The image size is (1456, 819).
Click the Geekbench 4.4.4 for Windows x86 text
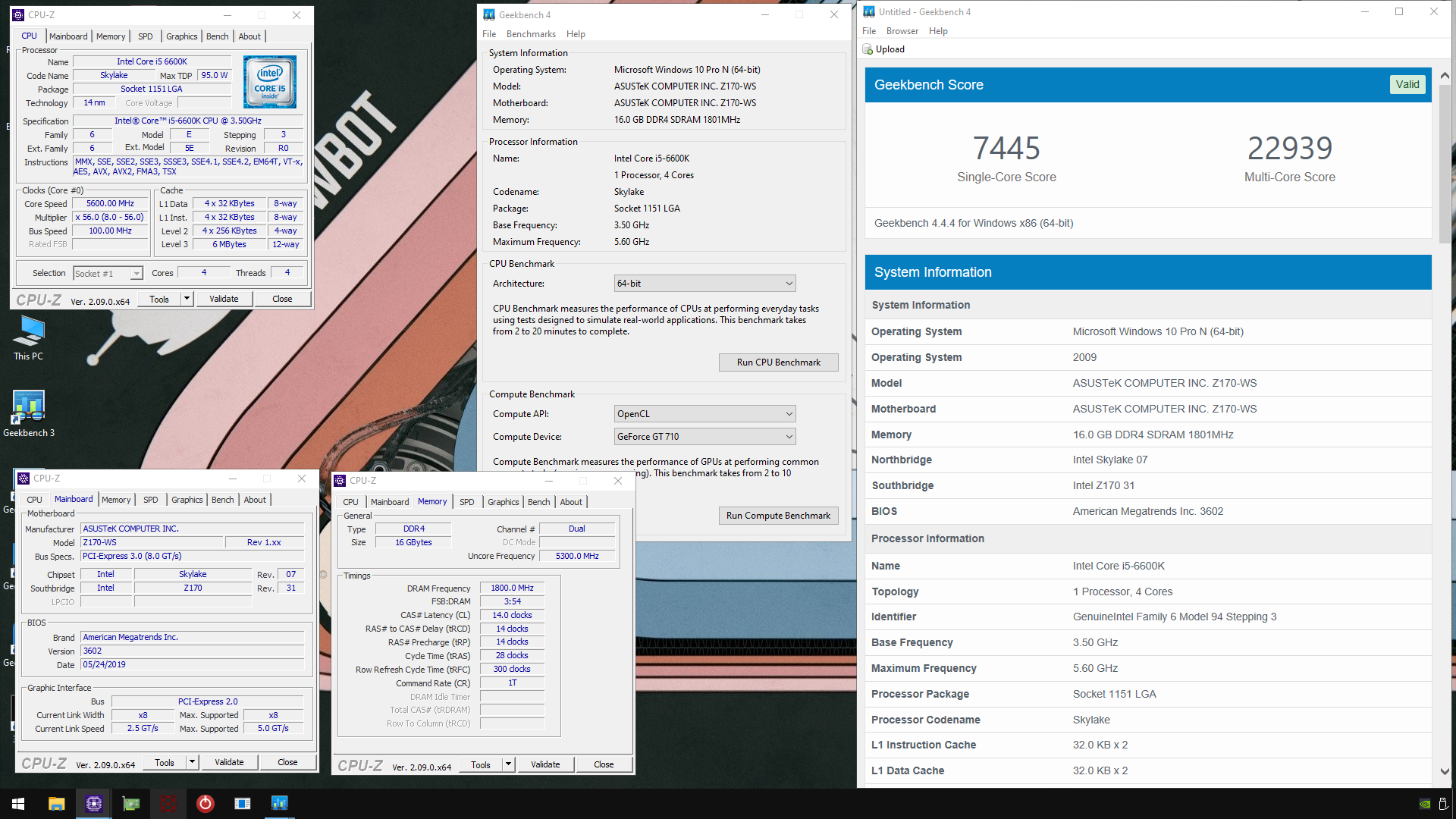point(974,223)
